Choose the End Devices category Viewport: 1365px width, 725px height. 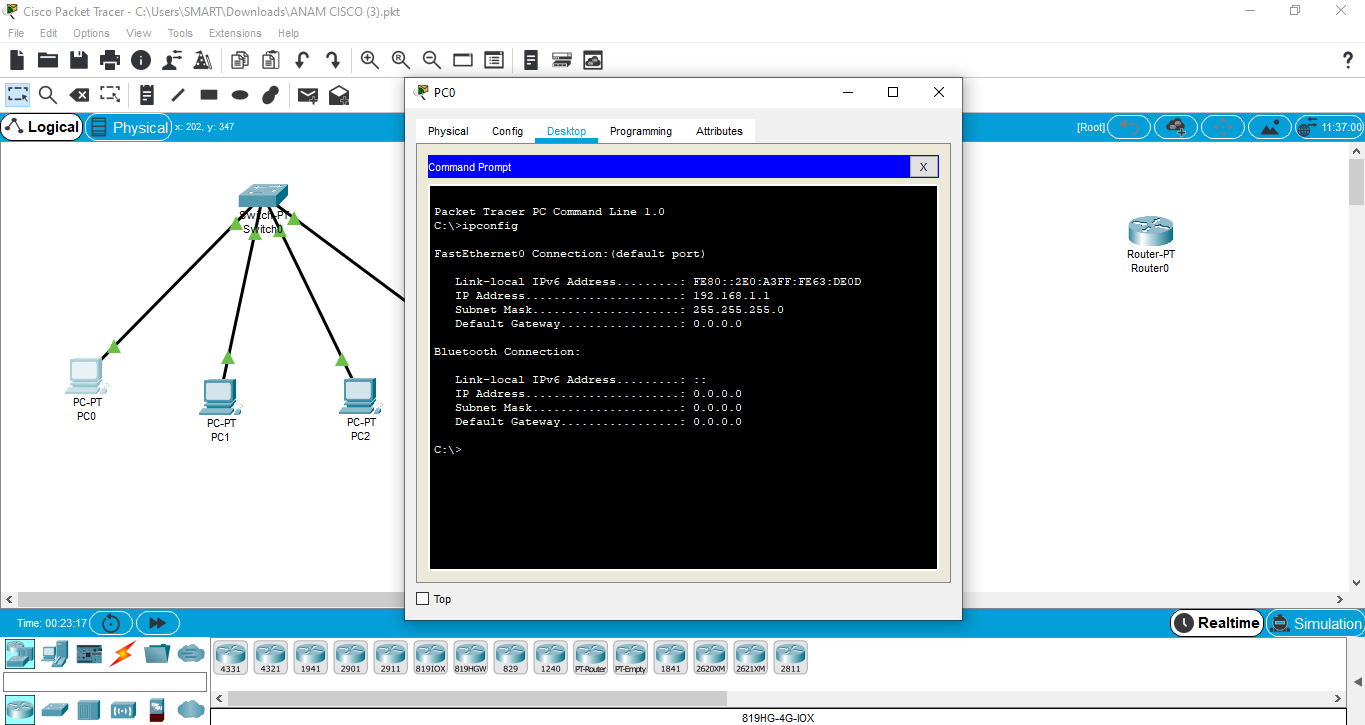(x=54, y=654)
